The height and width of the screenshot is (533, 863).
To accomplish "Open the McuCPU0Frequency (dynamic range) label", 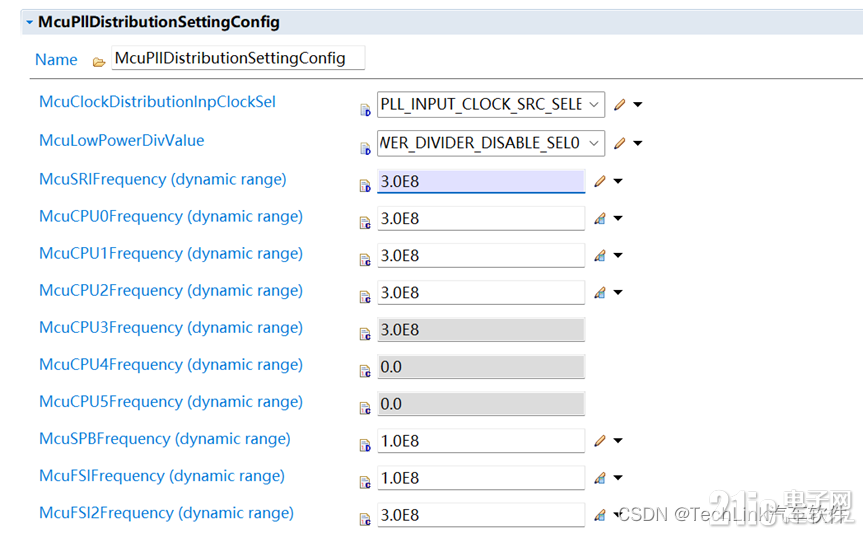I will [x=171, y=216].
